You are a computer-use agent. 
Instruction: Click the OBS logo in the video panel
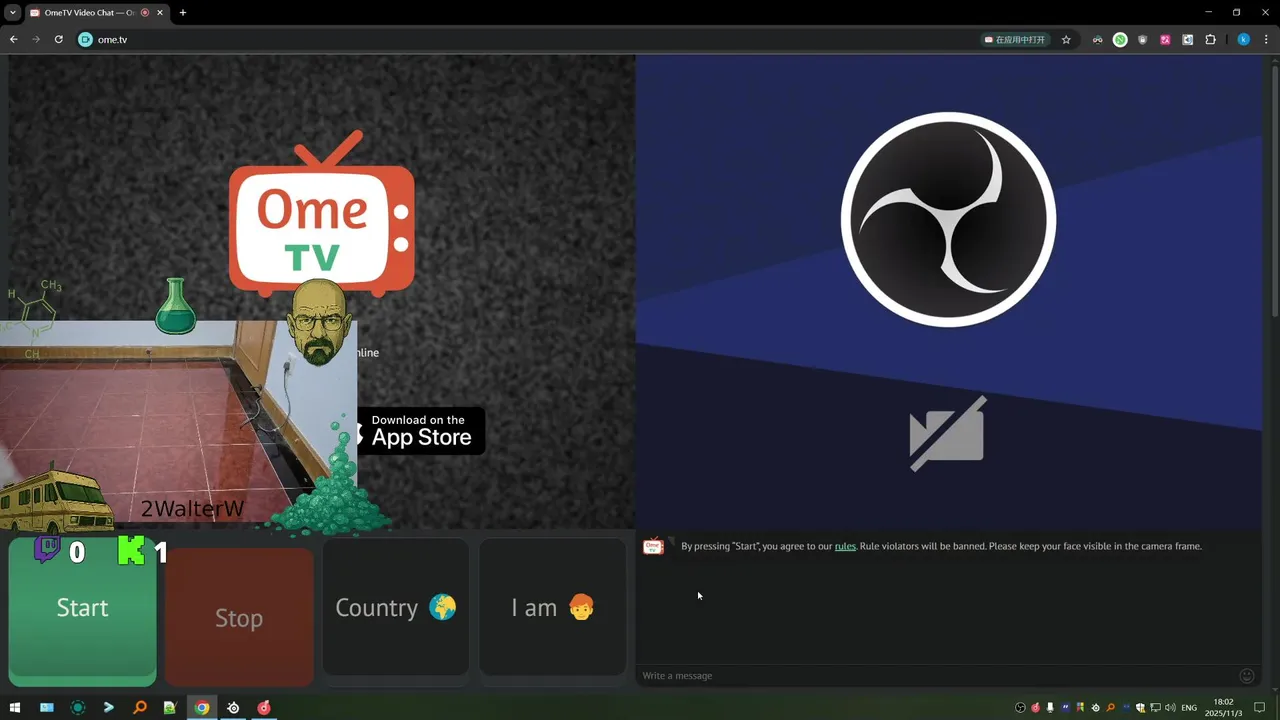pos(948,219)
